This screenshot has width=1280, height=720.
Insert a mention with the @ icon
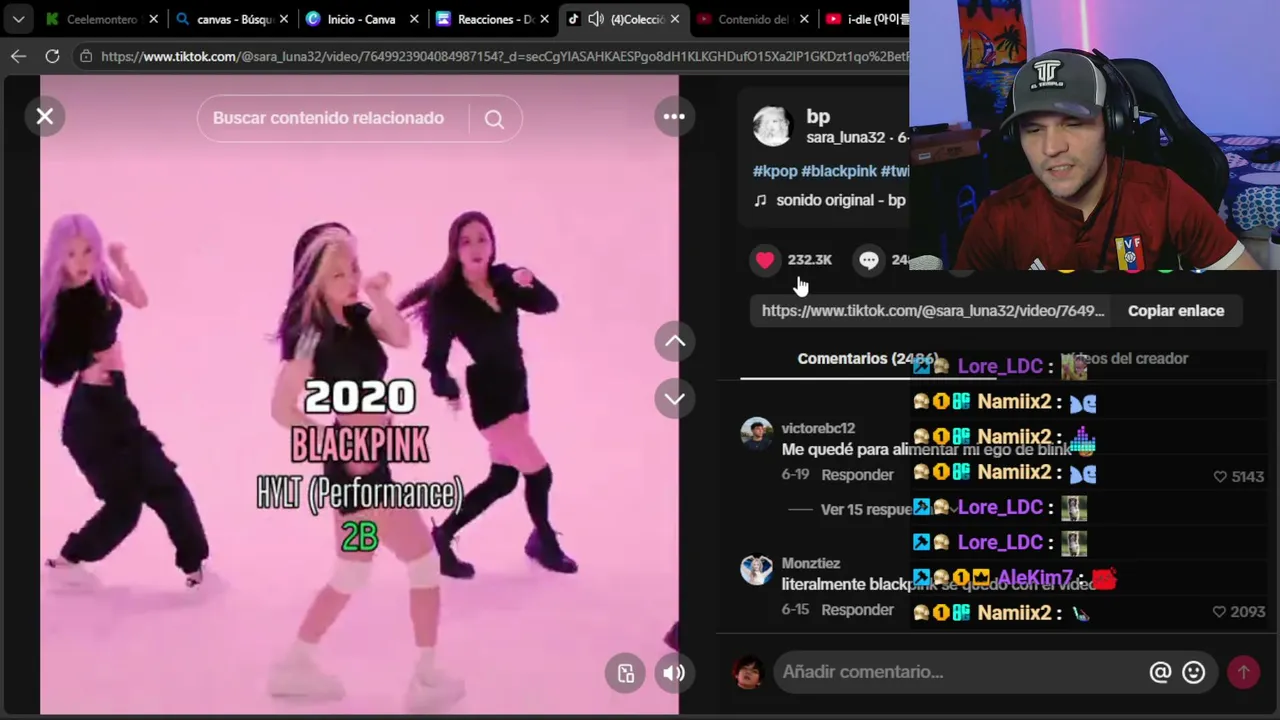tap(1160, 672)
